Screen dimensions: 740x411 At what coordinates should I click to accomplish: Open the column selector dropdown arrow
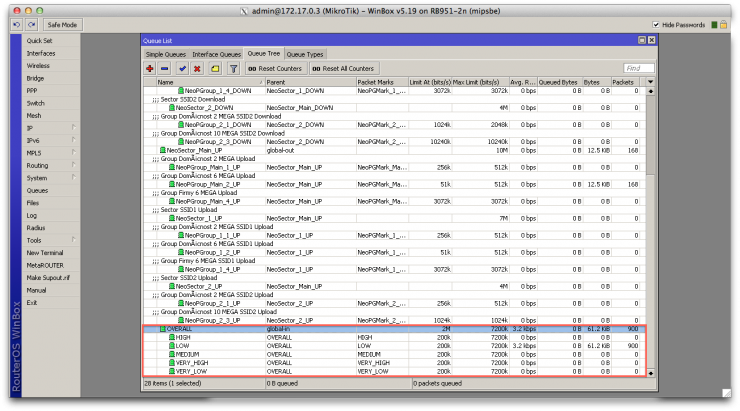(650, 82)
